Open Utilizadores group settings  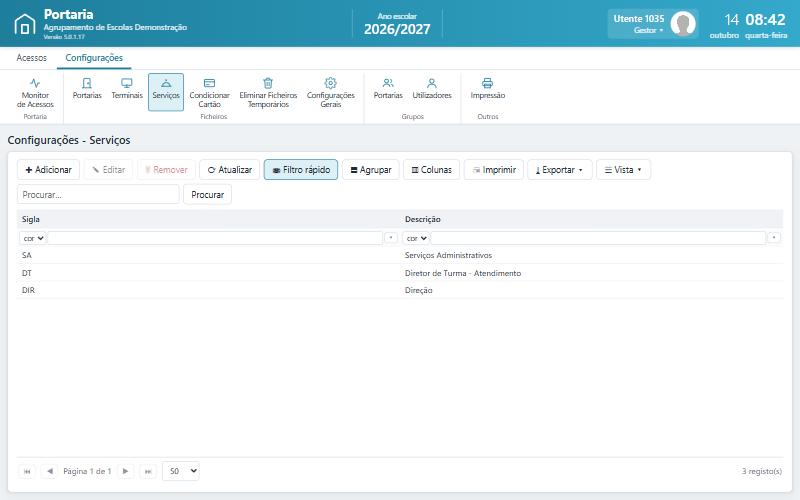(x=432, y=88)
